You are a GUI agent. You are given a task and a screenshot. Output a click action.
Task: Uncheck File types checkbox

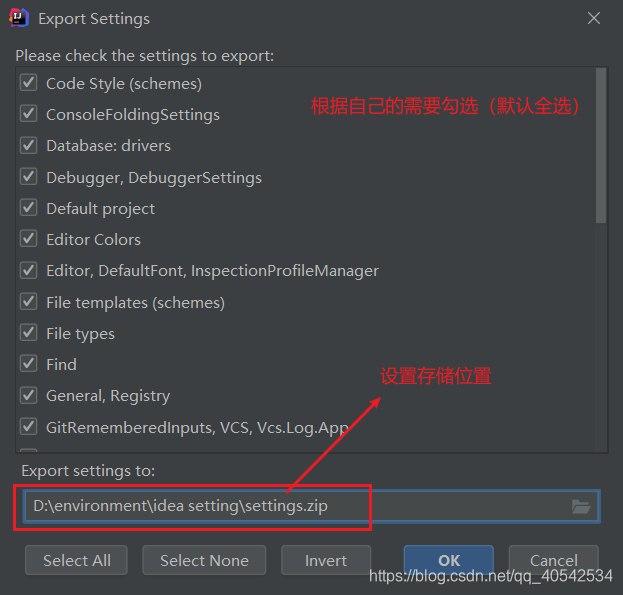29,332
